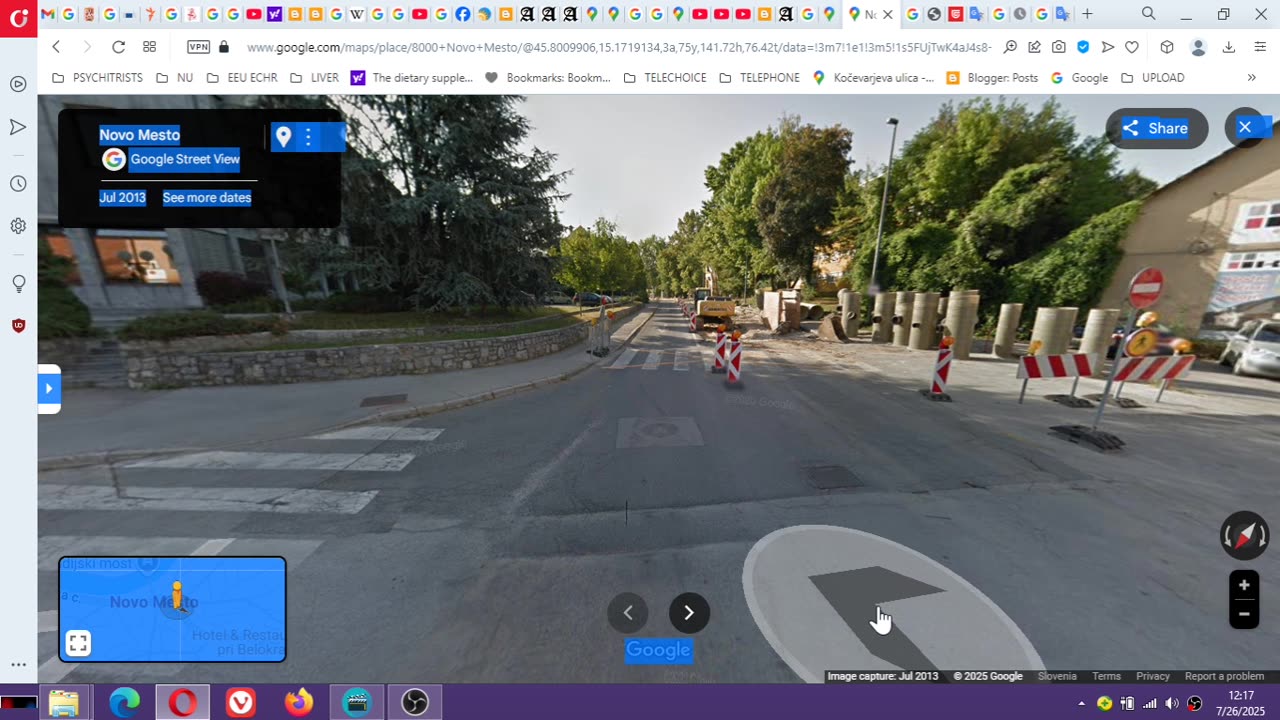Open Vivaldi from taskbar
Screen dimensions: 1280x720
(240, 703)
